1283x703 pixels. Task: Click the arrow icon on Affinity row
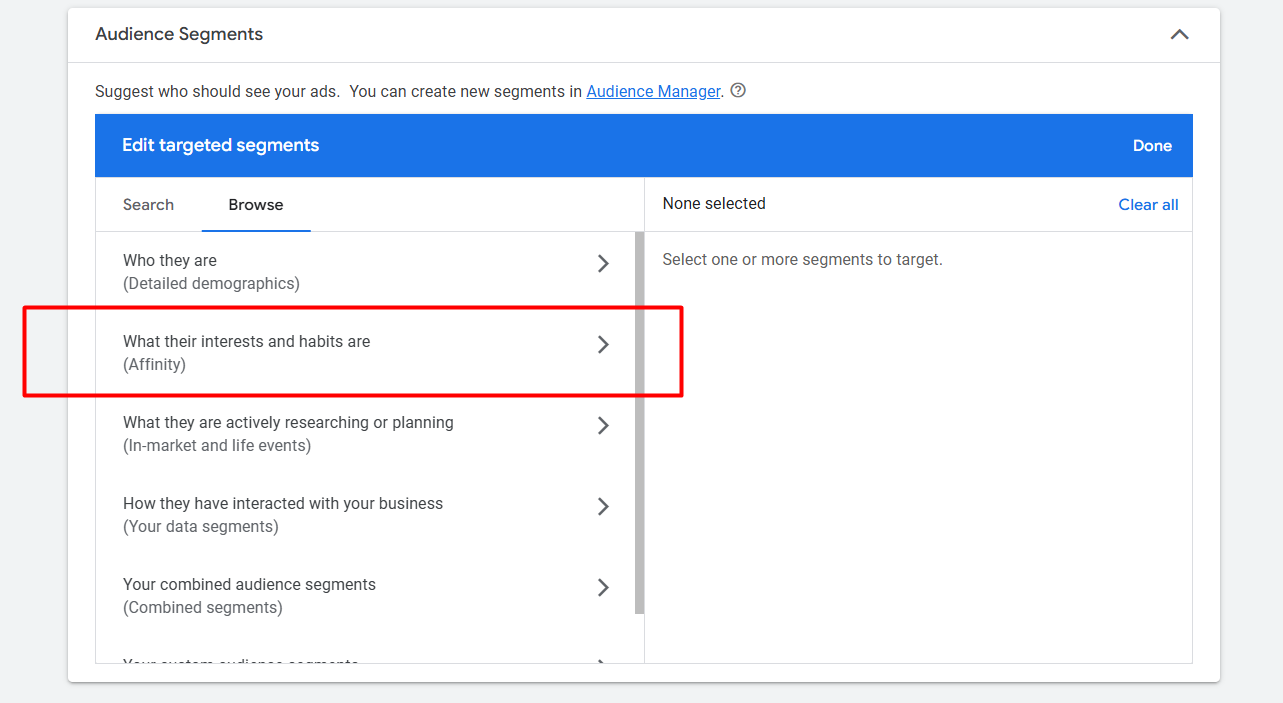[x=603, y=345]
